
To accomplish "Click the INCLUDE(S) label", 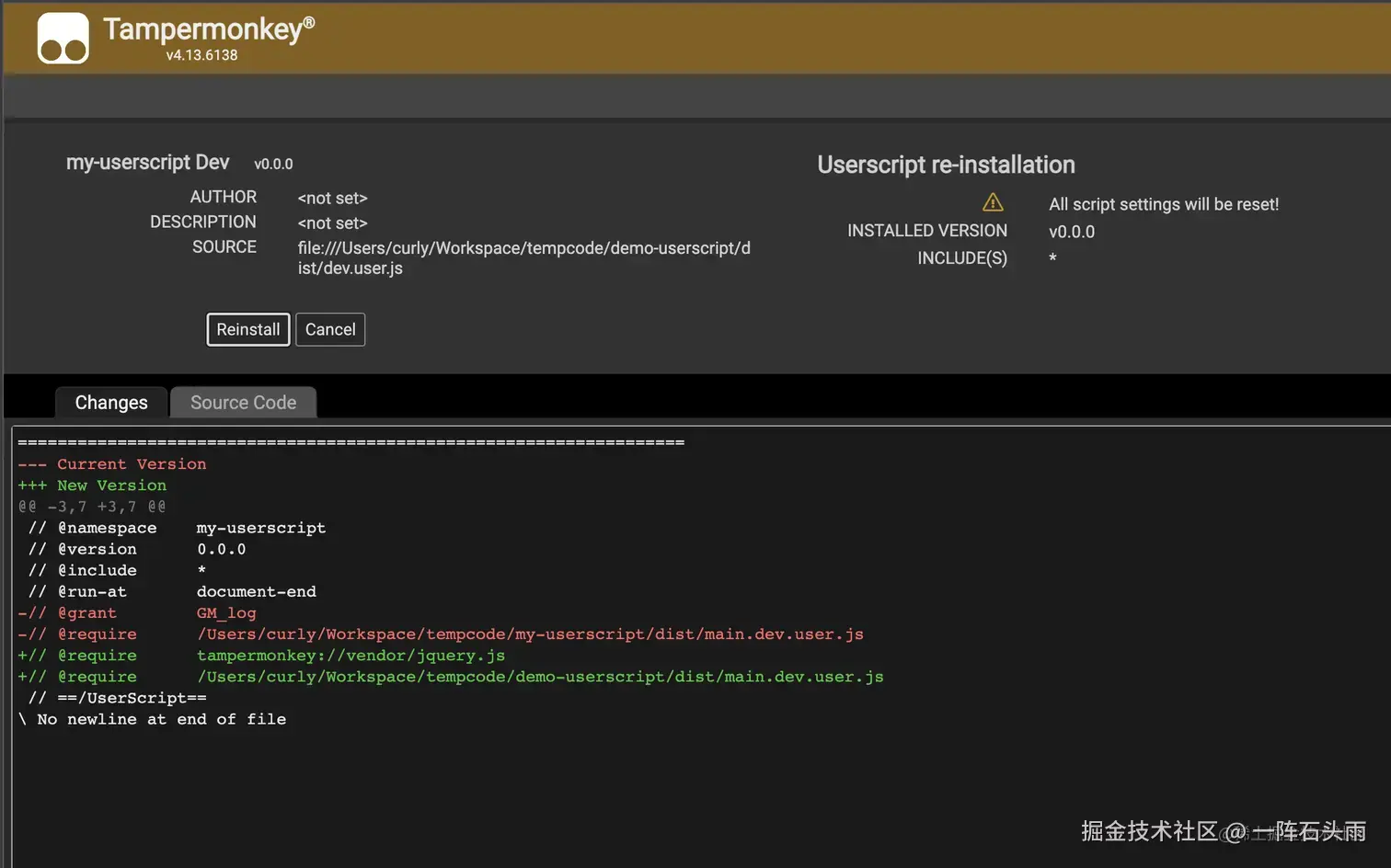I will (962, 258).
